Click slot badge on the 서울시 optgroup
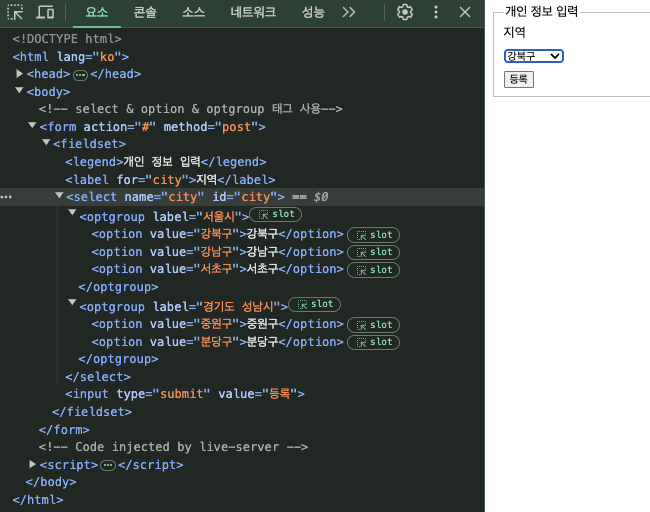This screenshot has height=512, width=650. coord(276,214)
